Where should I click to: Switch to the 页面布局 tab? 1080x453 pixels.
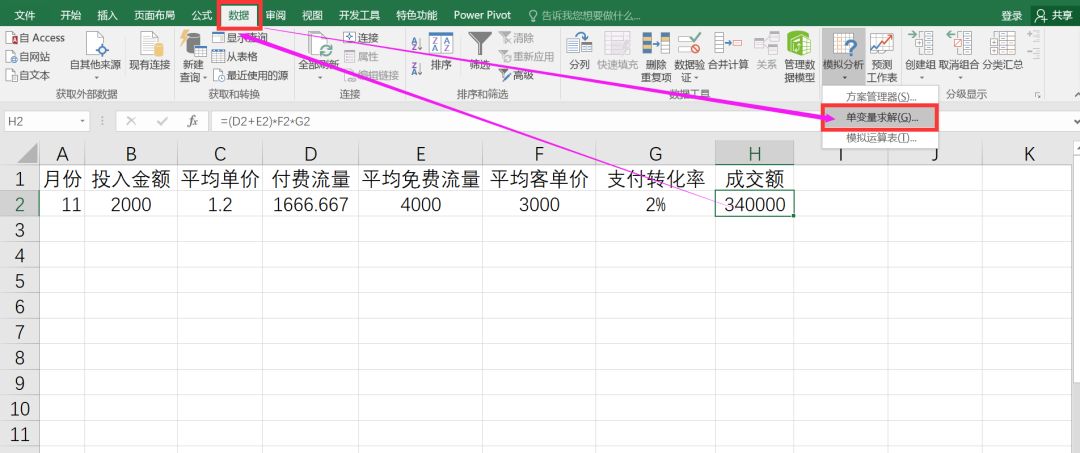154,15
